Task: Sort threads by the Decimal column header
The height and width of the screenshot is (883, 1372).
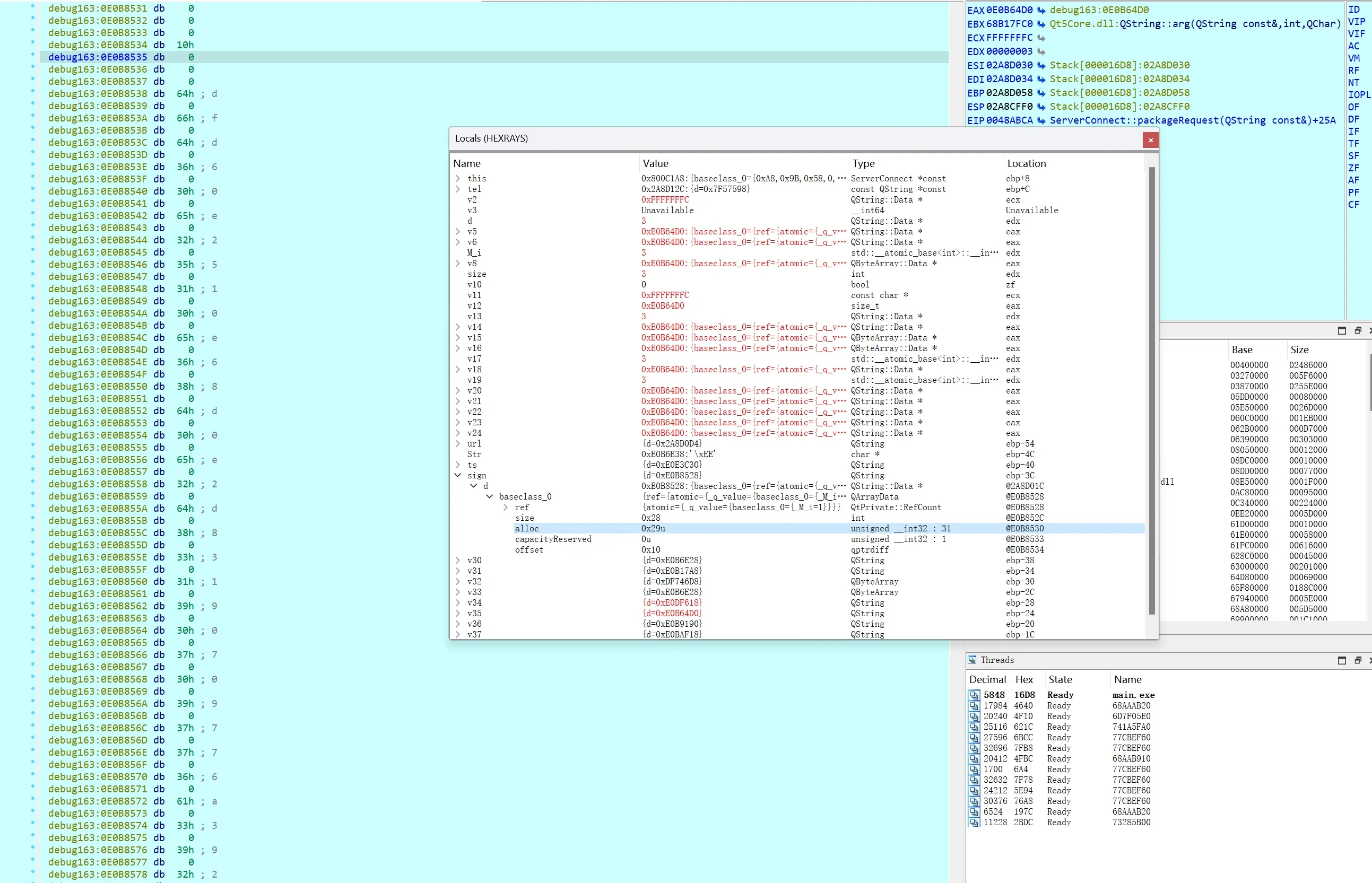Action: [988, 679]
